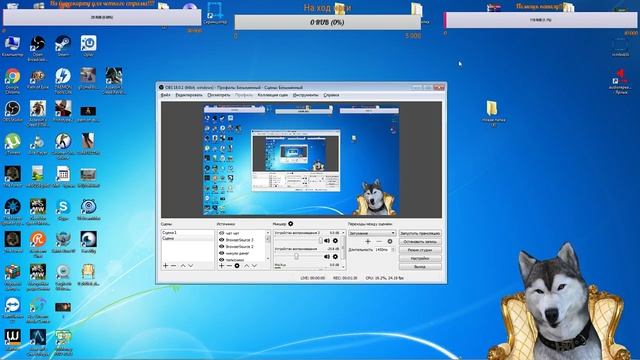Toggle visibility of чат чат source
Viewport: 640px width, 360px height.
point(222,233)
